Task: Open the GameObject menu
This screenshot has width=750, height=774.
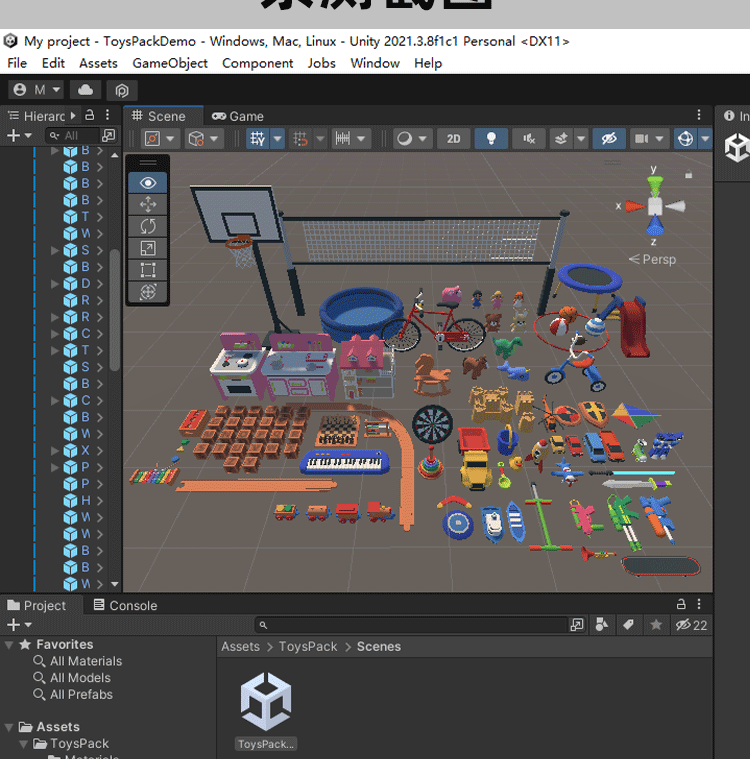Action: click(x=170, y=63)
